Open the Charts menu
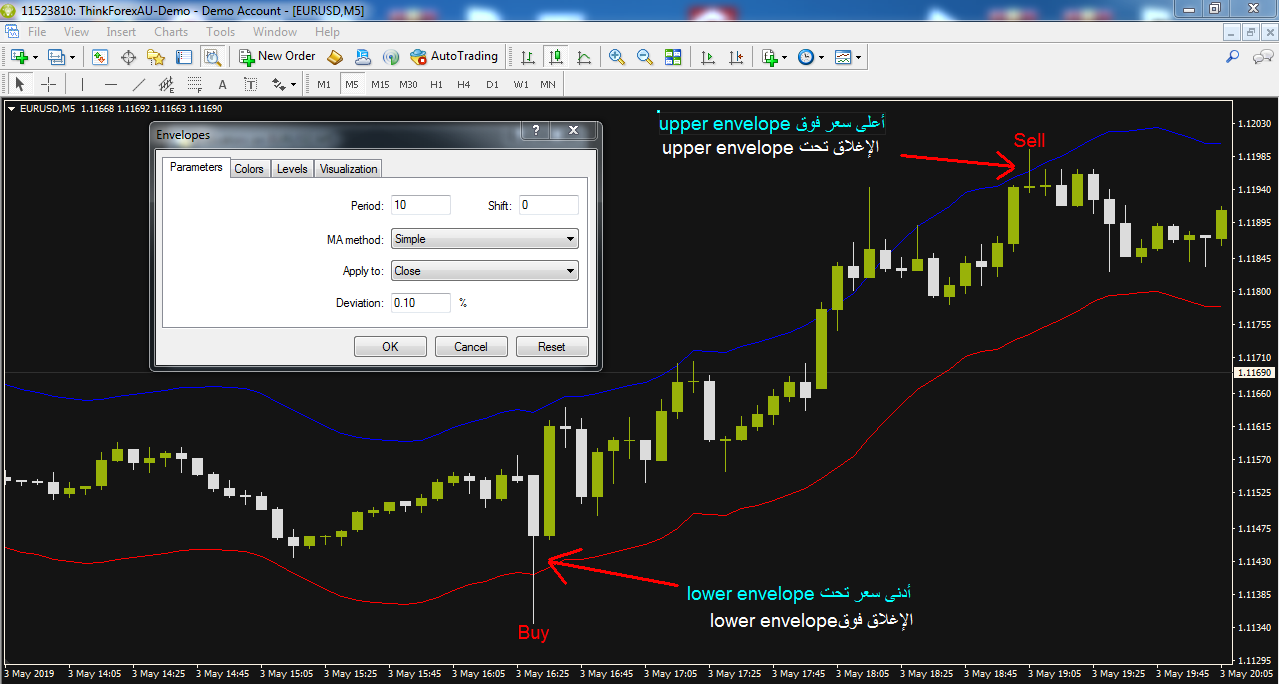 (x=171, y=32)
